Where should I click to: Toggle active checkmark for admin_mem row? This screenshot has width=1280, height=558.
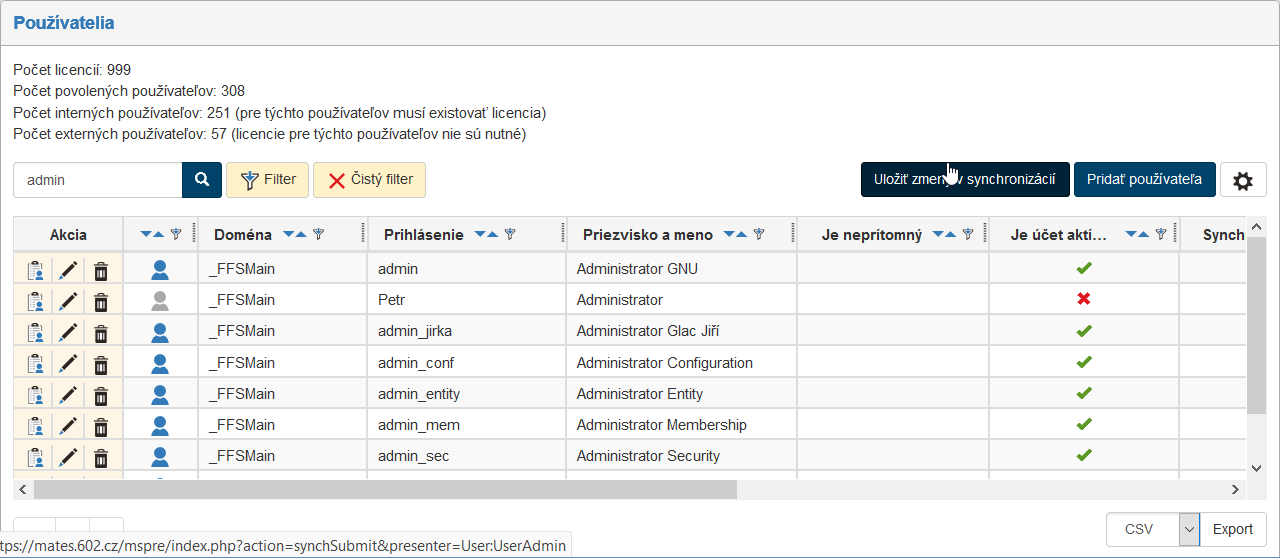pos(1084,424)
